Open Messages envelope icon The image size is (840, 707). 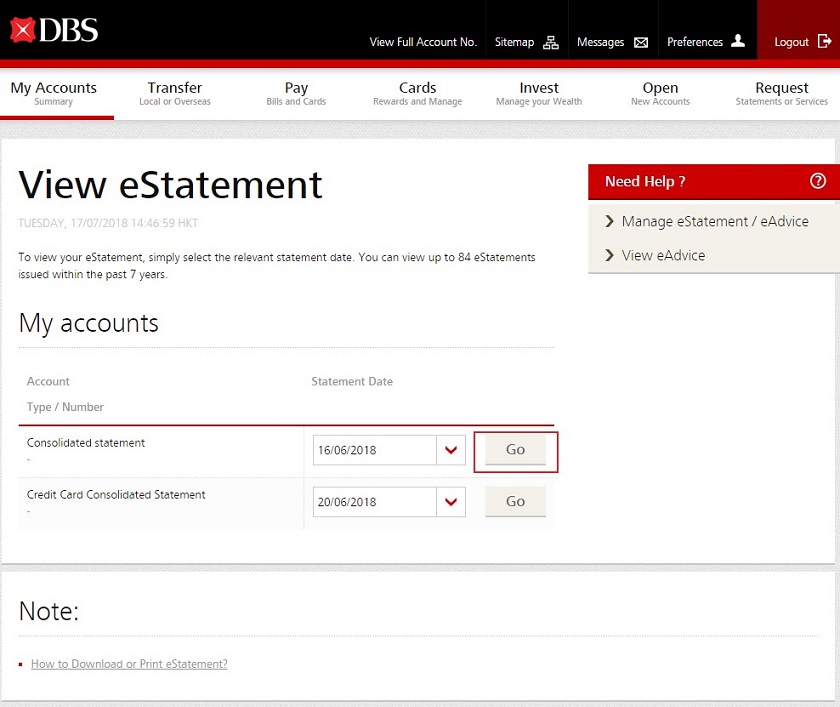point(641,42)
